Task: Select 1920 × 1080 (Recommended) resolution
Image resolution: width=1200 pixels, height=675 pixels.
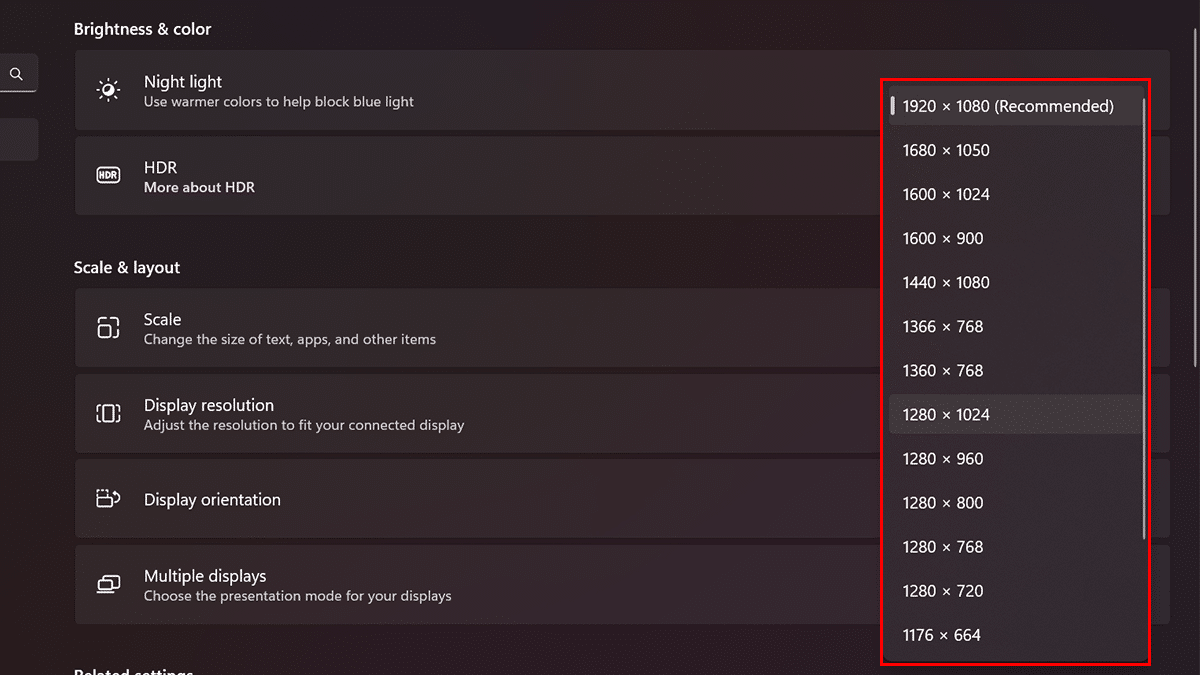Action: tap(1007, 106)
